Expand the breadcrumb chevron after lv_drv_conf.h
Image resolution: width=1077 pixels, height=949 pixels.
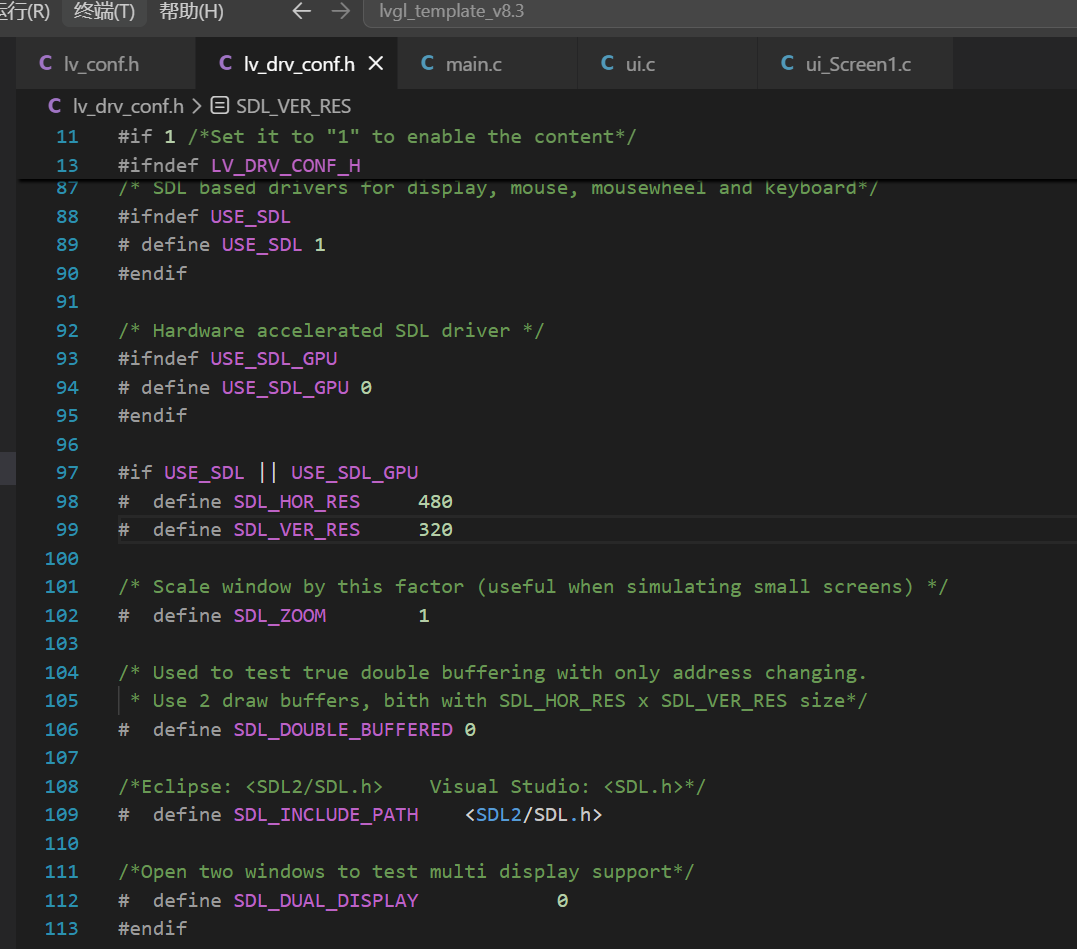pyautogui.click(x=196, y=106)
